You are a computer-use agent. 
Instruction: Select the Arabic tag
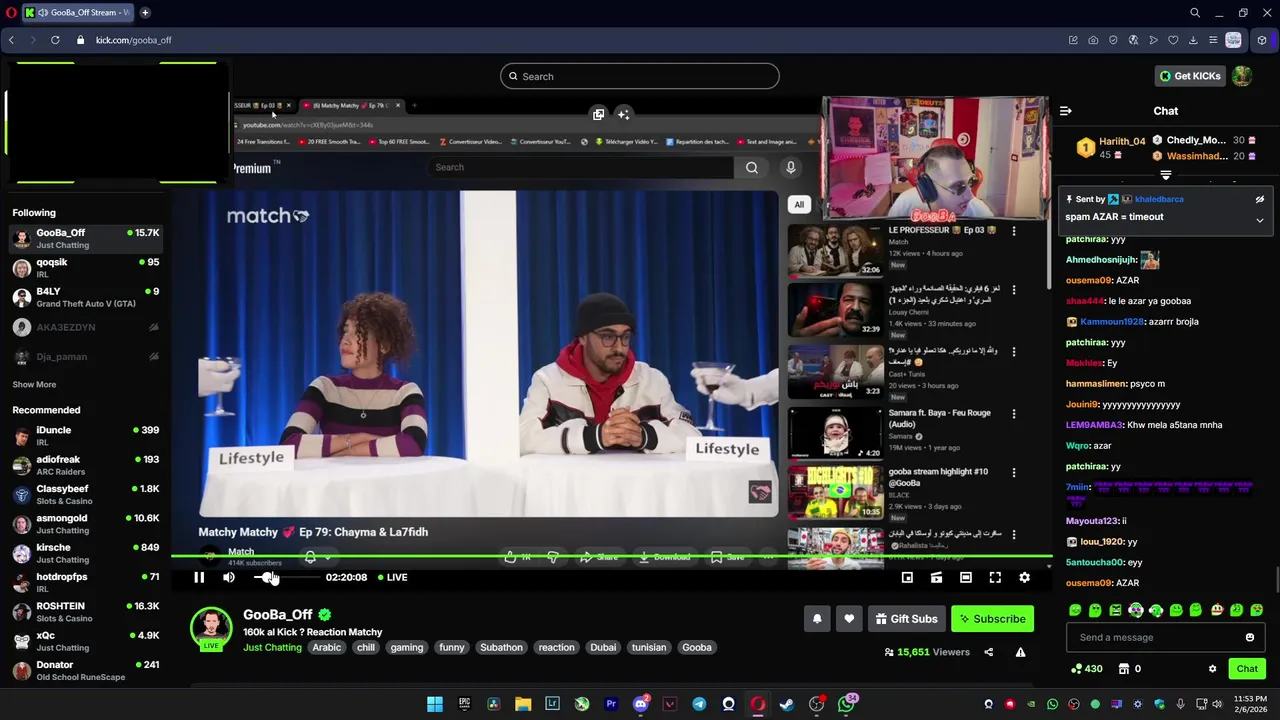(327, 647)
